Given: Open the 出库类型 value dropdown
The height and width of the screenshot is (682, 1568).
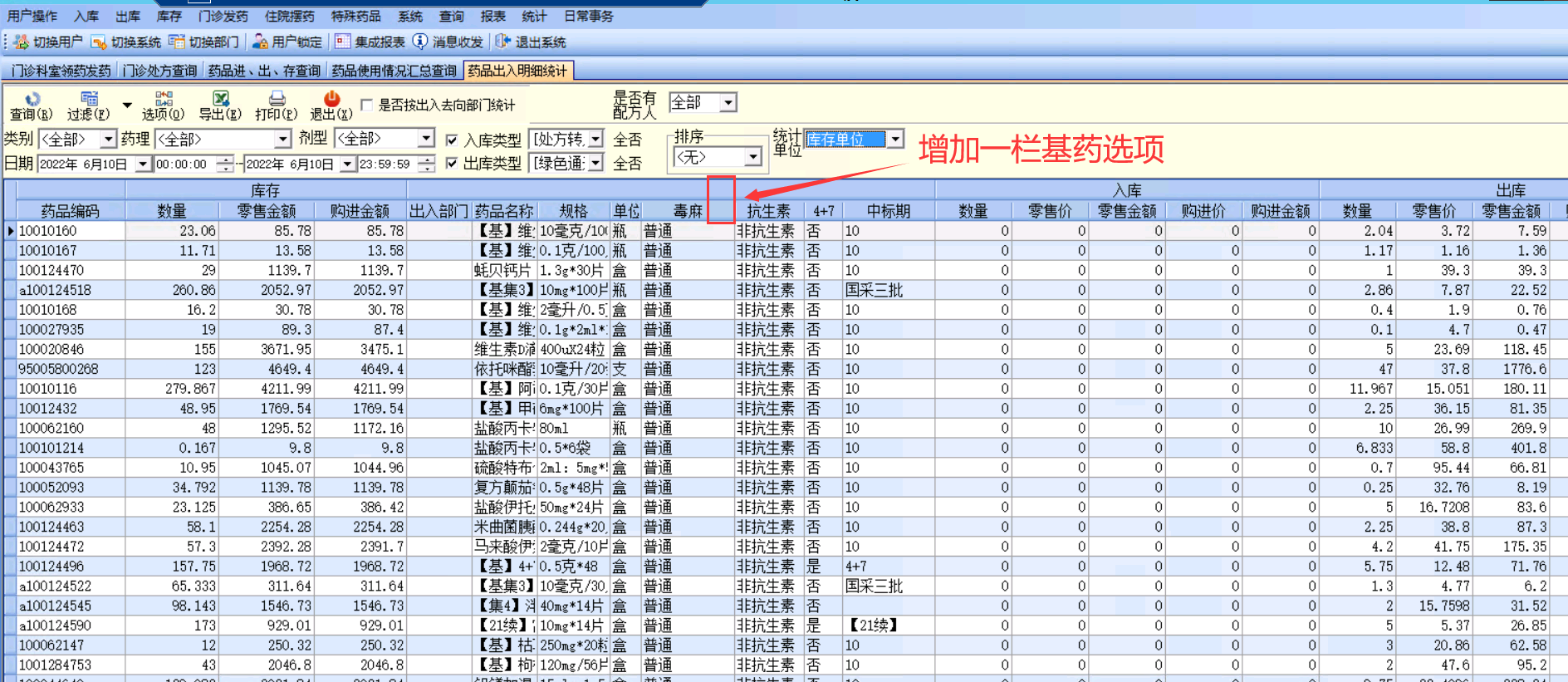Looking at the screenshot, I should (595, 163).
